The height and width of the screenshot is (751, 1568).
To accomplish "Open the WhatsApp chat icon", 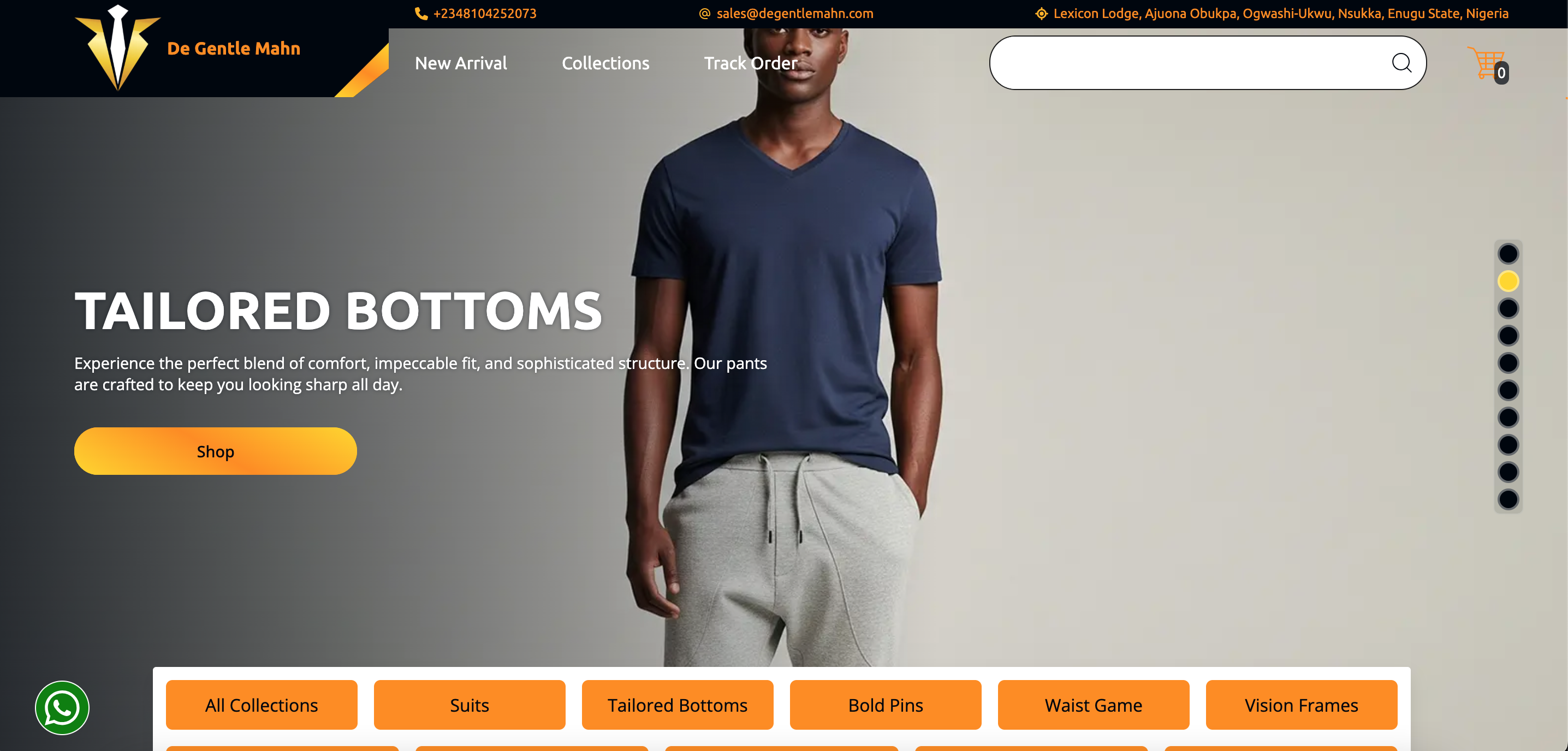I will [x=62, y=707].
